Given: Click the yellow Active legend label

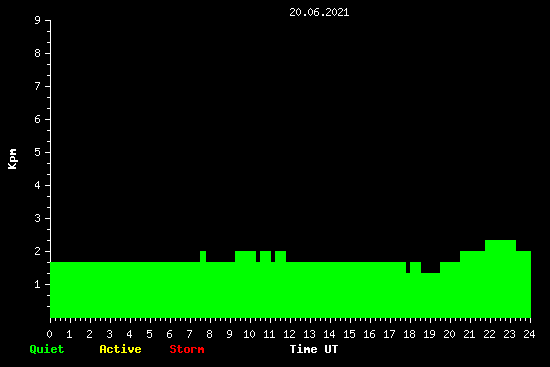Looking at the screenshot, I should [x=120, y=349].
